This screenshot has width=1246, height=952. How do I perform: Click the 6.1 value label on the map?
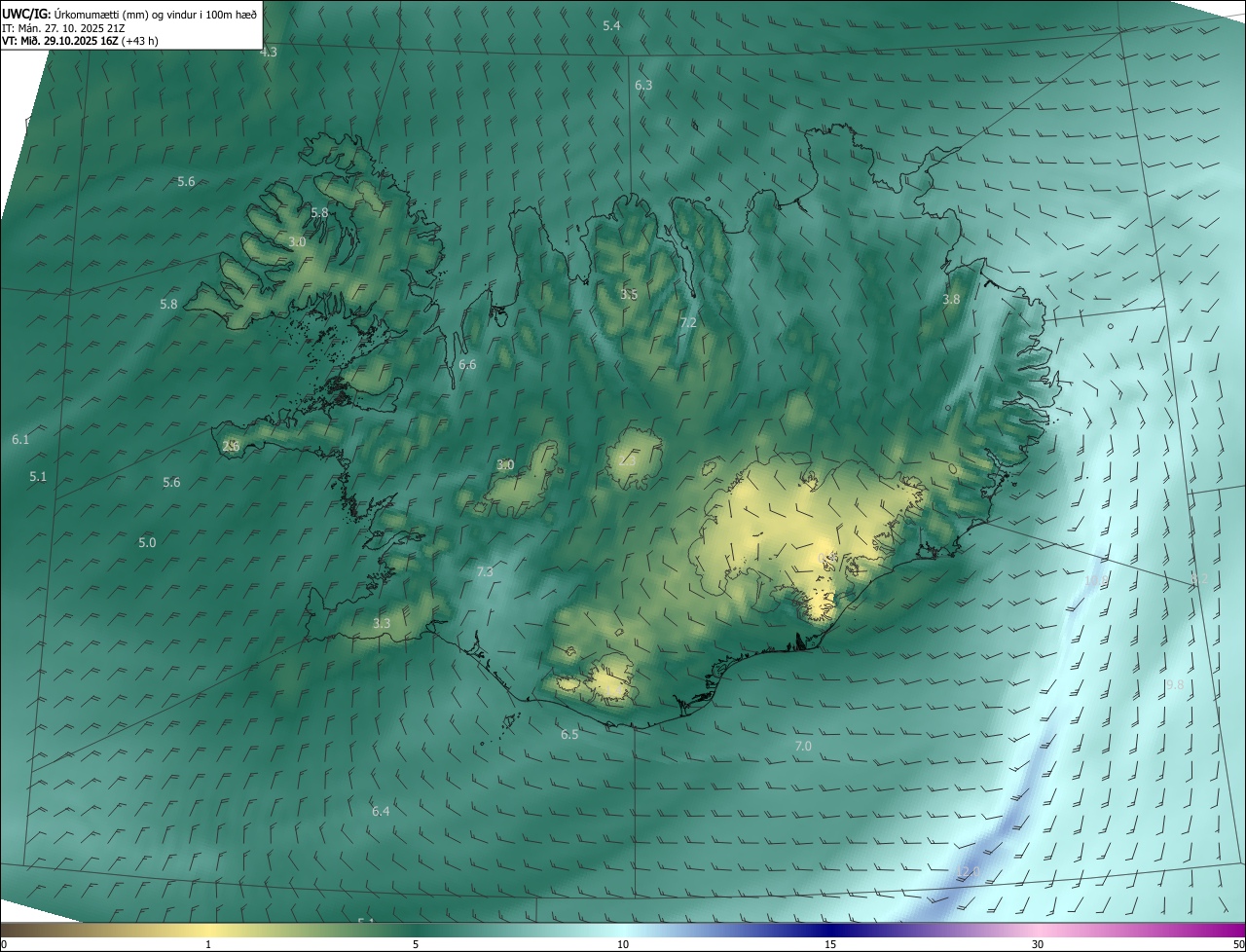(x=20, y=440)
